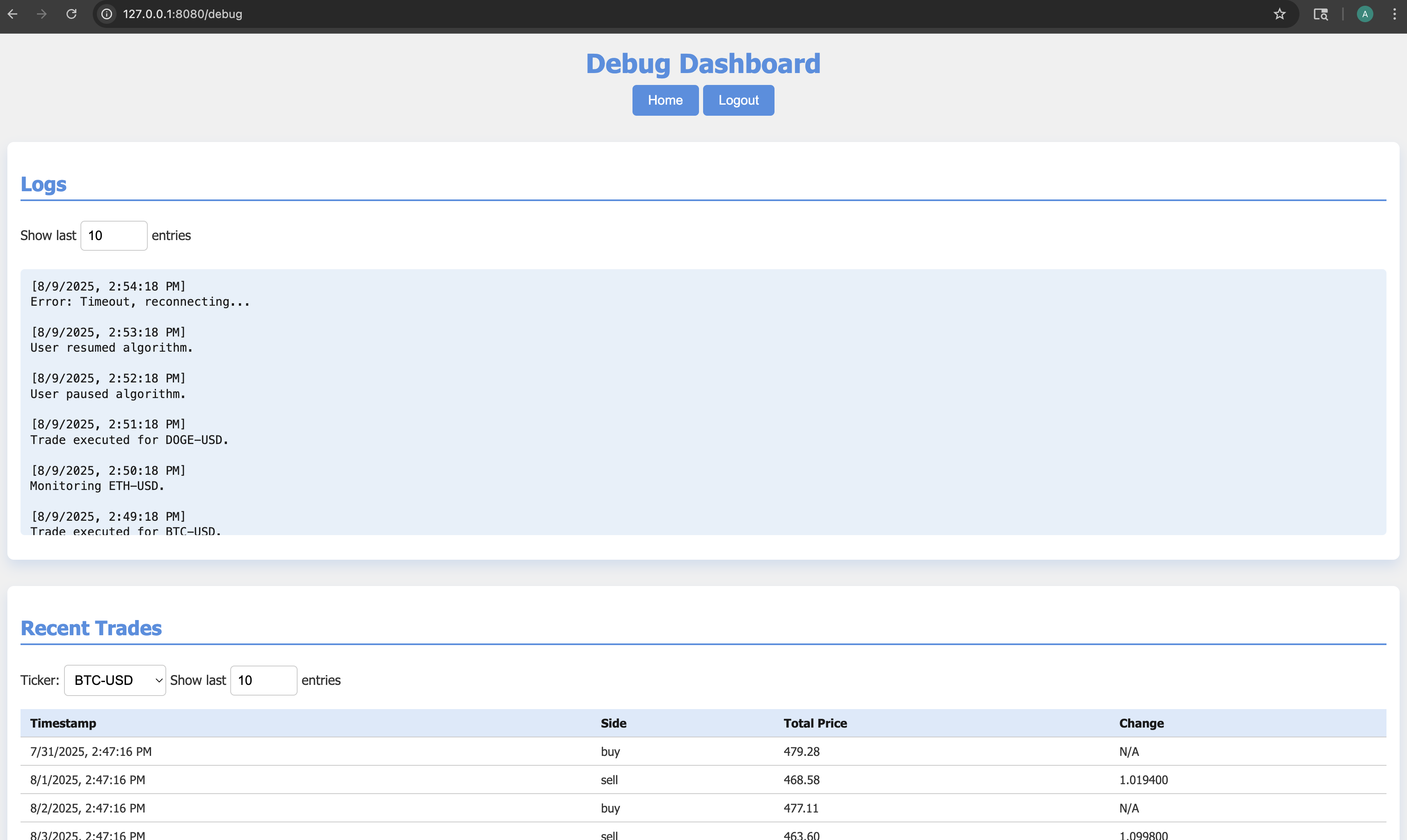Click trade timestamp 8/2/2025, 2:47:16 PM
This screenshot has width=1407, height=840.
[x=88, y=808]
